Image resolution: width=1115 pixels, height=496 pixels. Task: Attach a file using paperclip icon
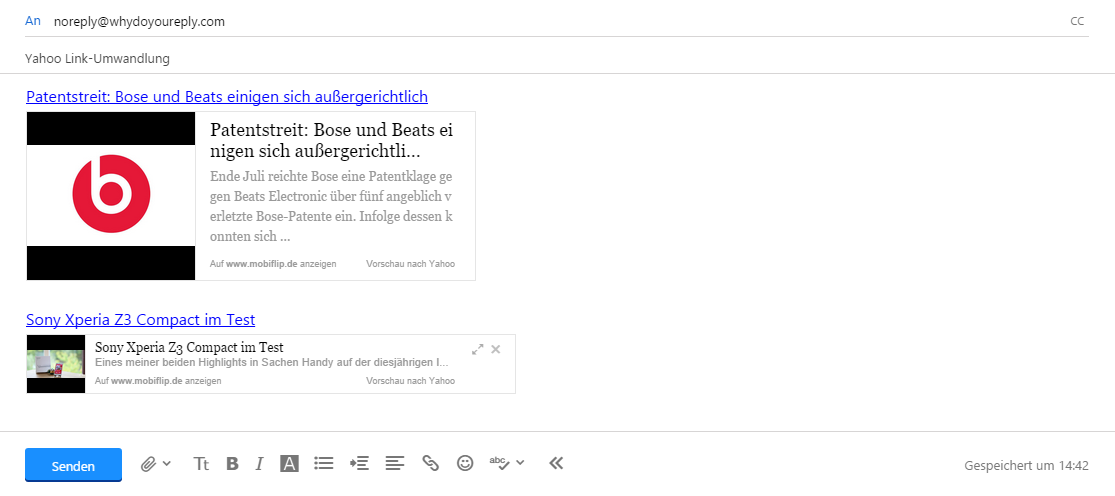148,464
